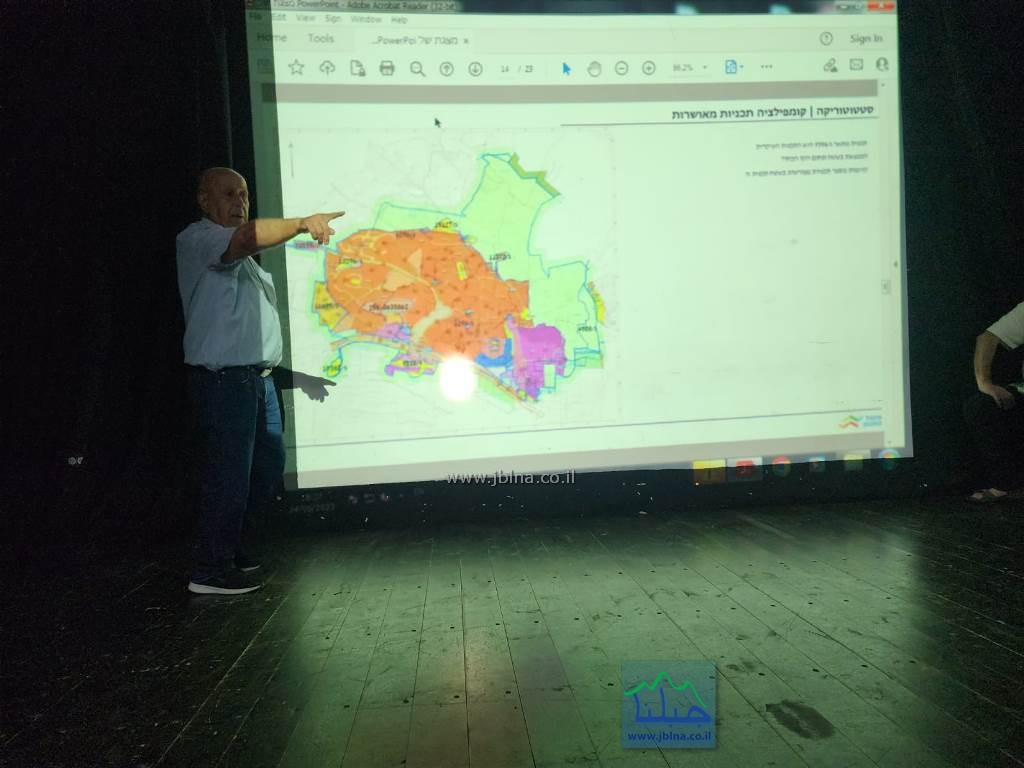Show more tools ellipsis menu
The image size is (1024, 768).
[x=766, y=67]
